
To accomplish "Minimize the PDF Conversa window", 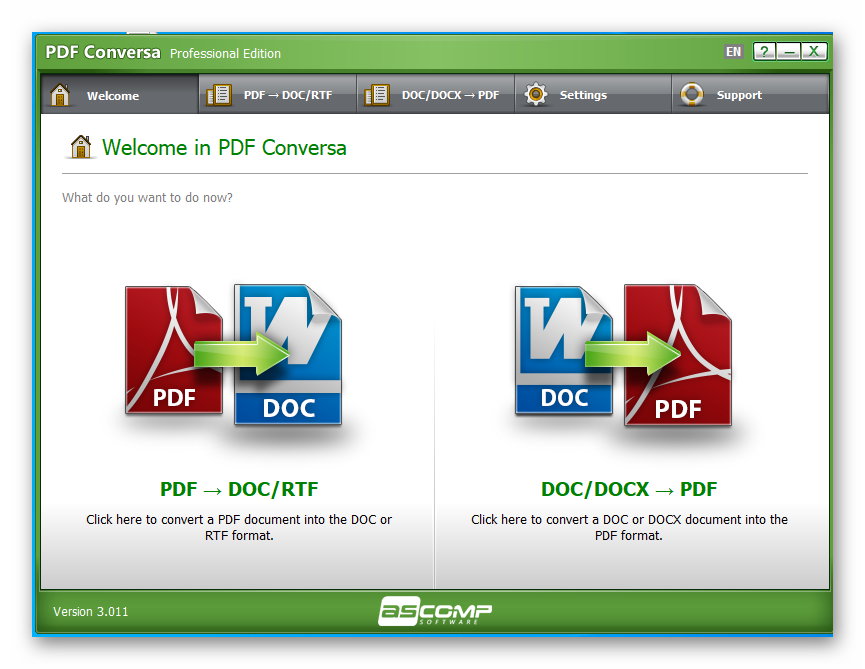I will tap(789, 52).
